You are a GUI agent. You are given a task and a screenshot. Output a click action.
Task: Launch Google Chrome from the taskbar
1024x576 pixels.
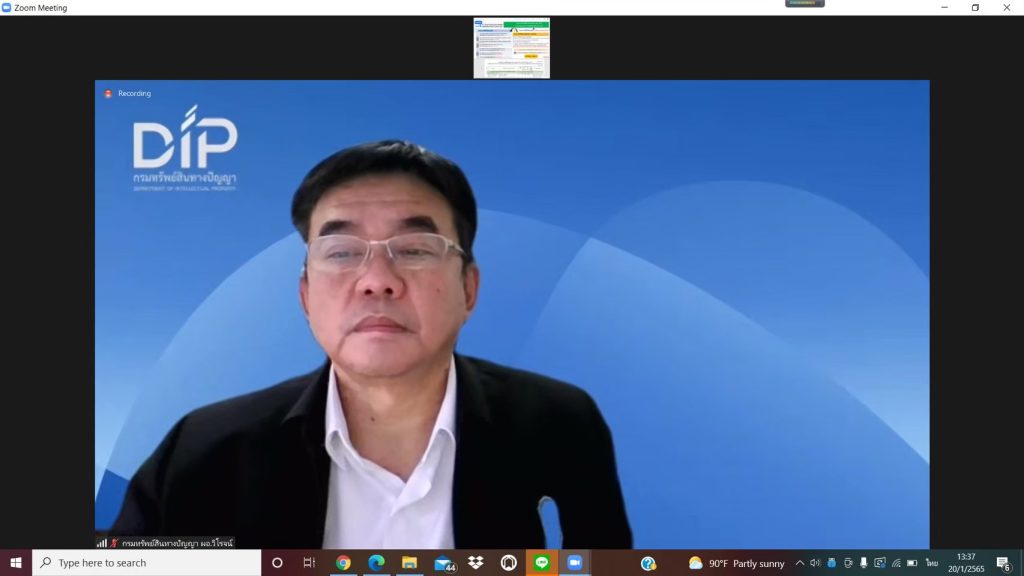click(343, 562)
